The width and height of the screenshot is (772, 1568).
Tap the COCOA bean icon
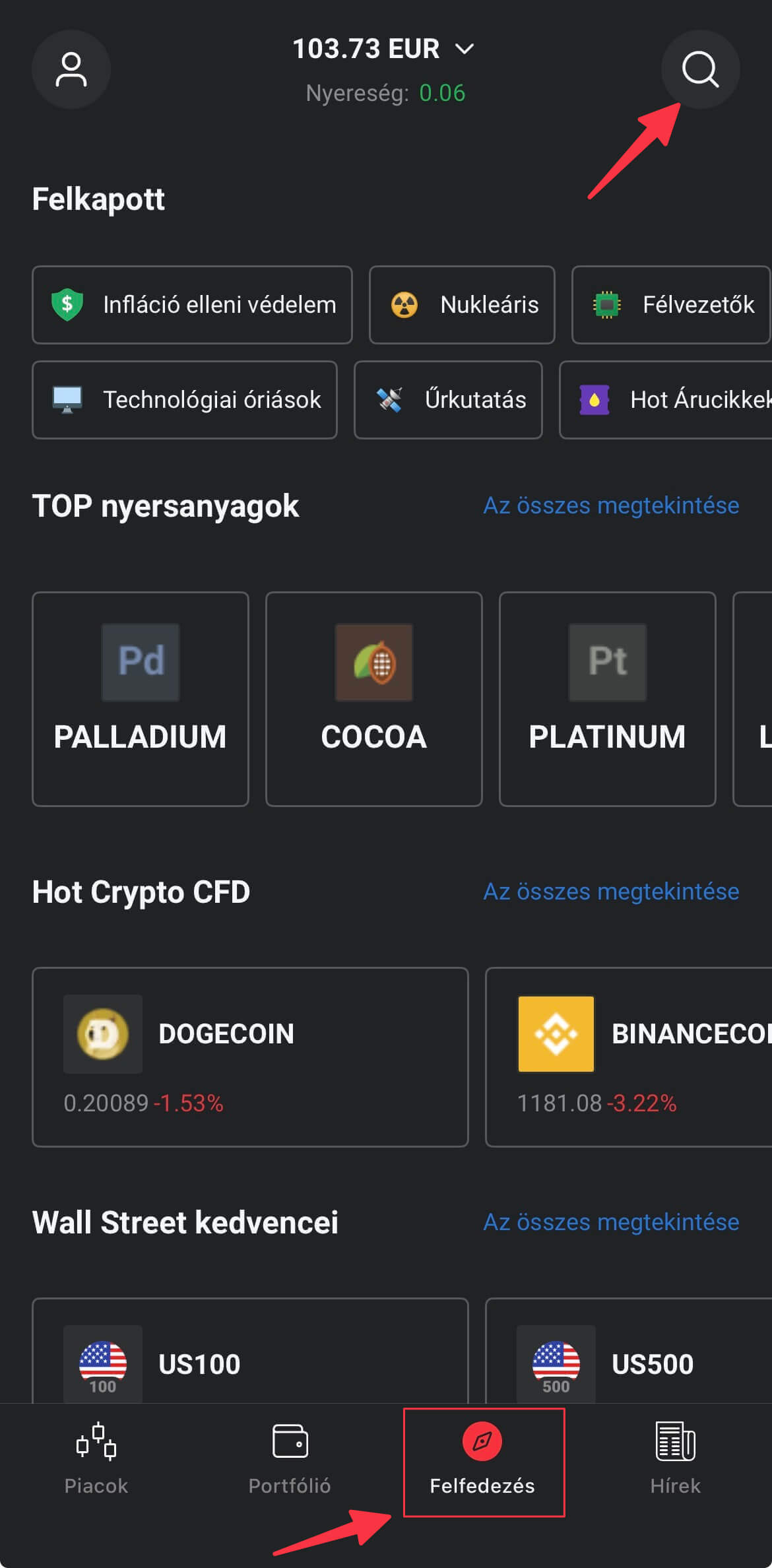374,663
